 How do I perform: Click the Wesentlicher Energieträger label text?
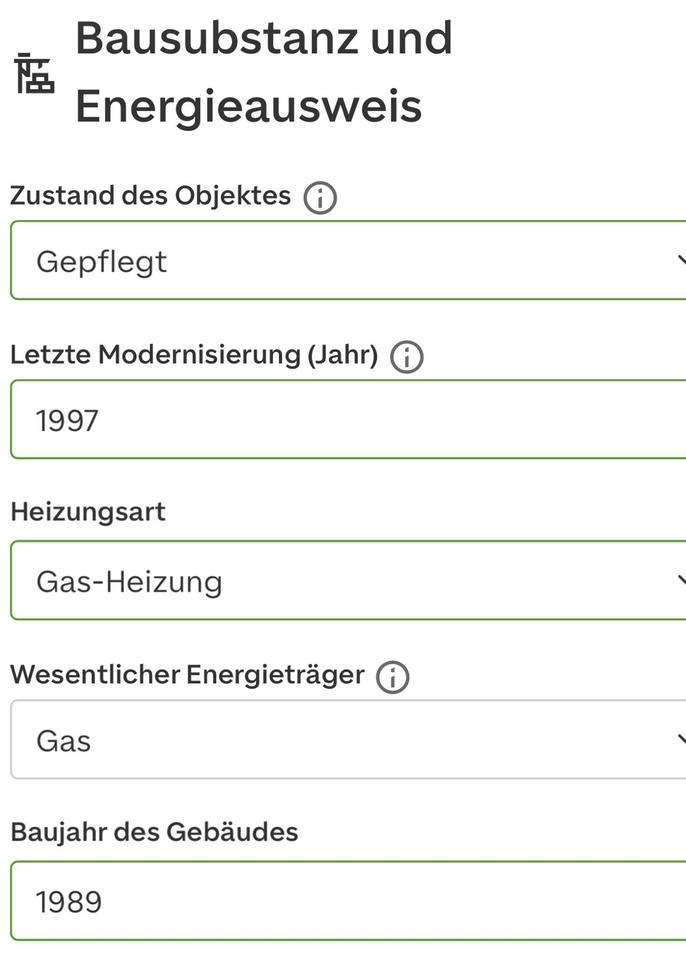(187, 675)
